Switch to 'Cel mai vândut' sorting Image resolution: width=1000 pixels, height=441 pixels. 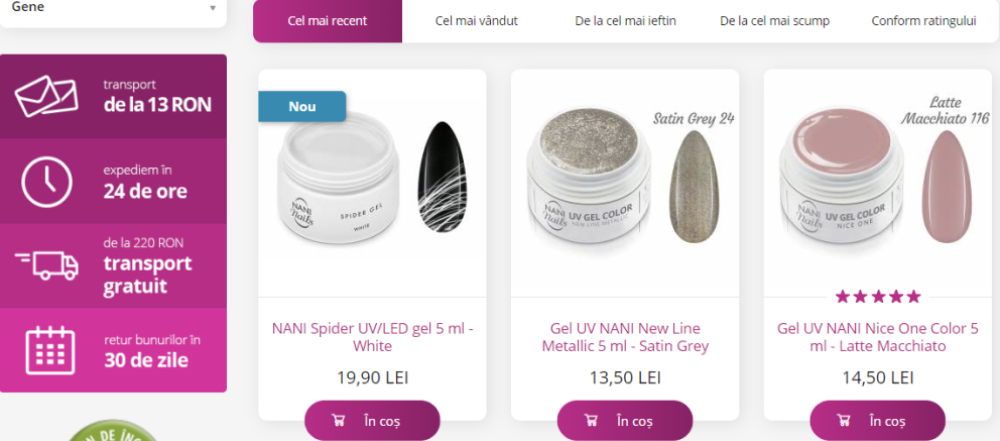tap(476, 21)
